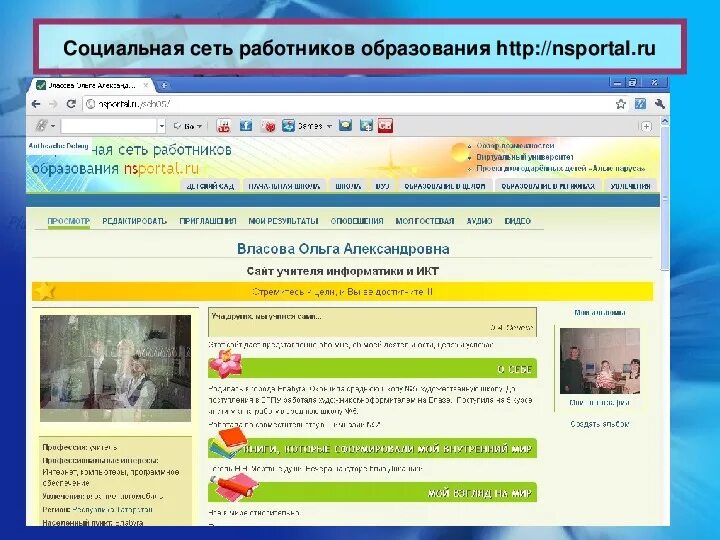720x540 pixels.
Task: Open the «Алые паруса» project link
Action: click(560, 169)
